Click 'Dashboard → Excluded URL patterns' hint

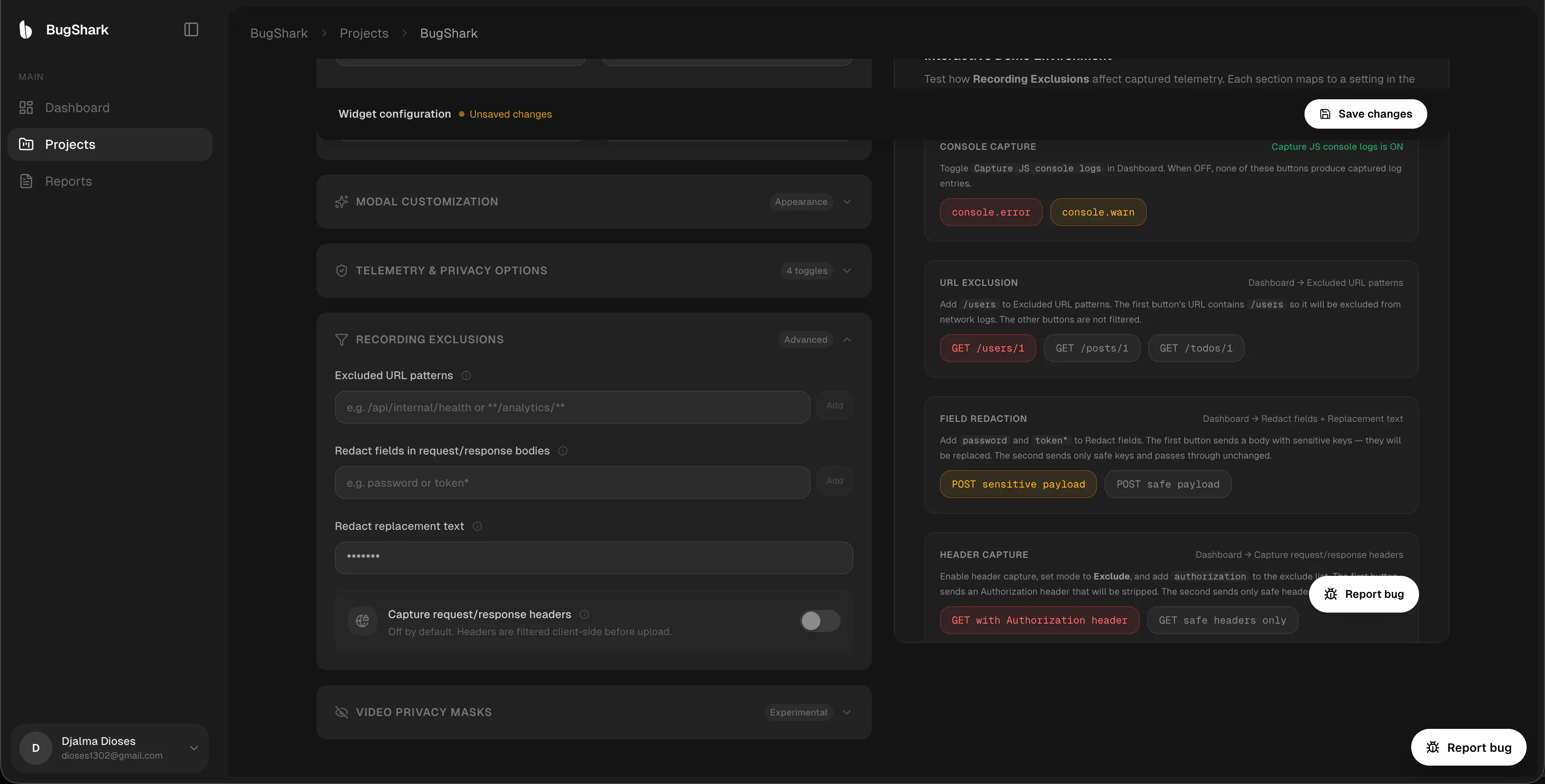pos(1326,283)
